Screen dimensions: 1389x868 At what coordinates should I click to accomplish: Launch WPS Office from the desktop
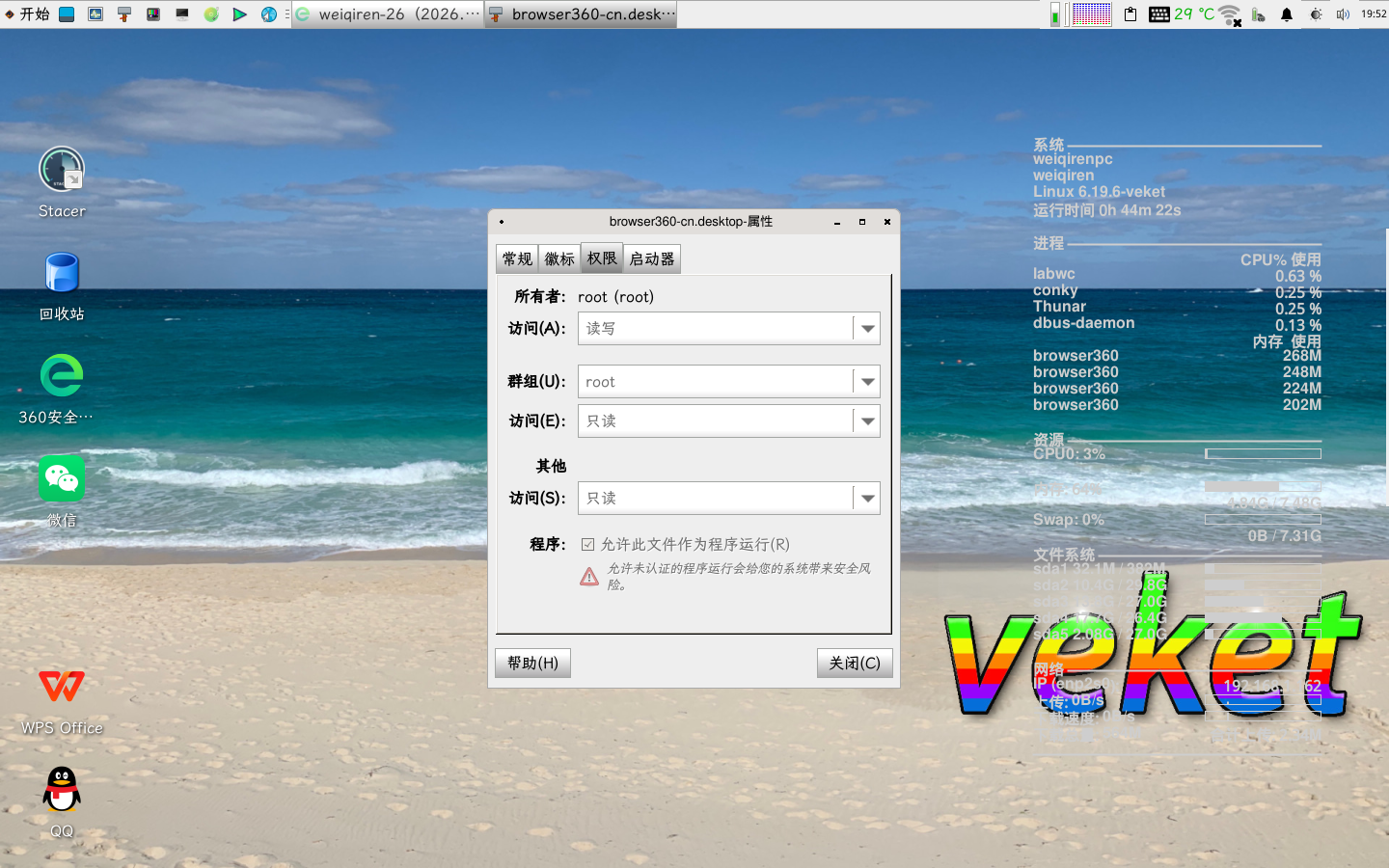(x=61, y=687)
